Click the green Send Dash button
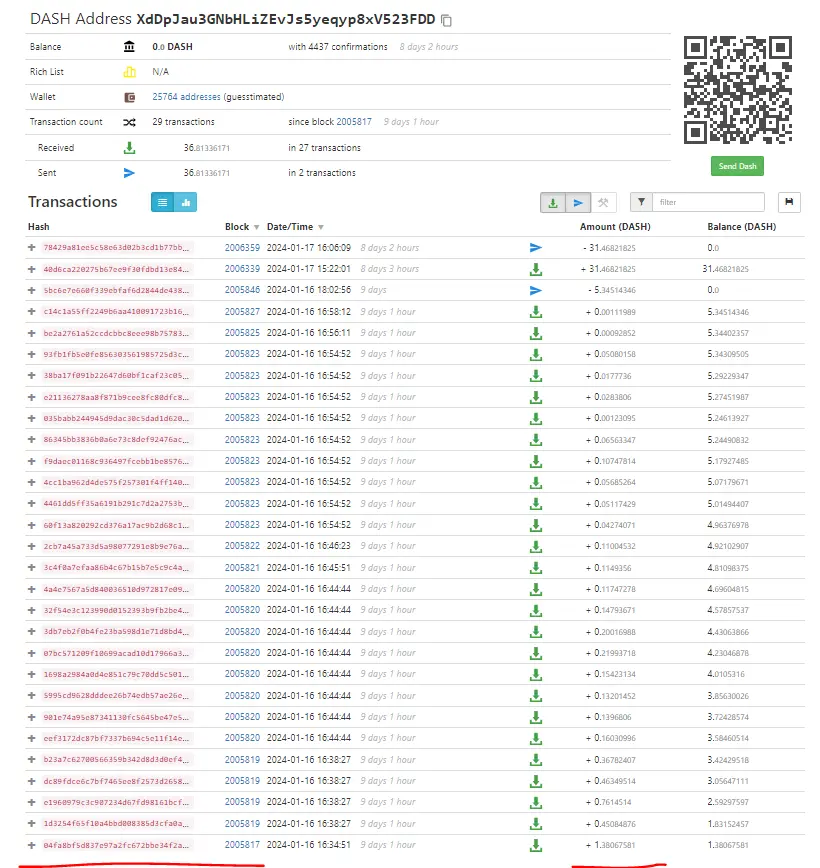 (x=737, y=166)
